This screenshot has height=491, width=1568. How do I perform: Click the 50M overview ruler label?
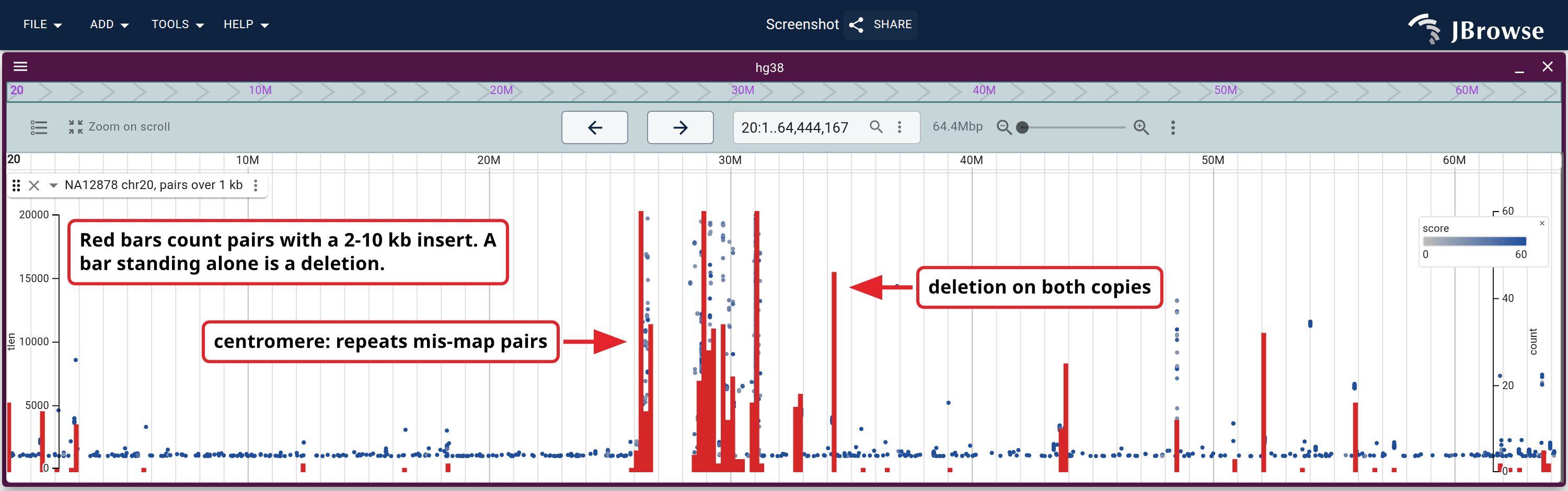1225,90
